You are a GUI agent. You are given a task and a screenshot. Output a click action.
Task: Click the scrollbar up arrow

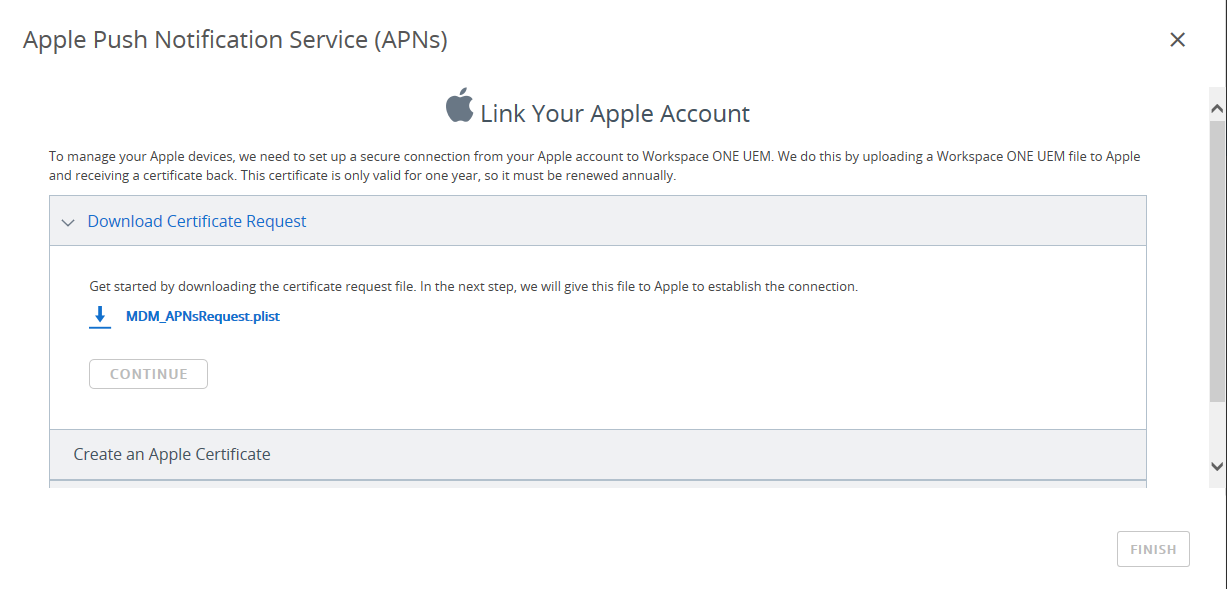(1217, 107)
